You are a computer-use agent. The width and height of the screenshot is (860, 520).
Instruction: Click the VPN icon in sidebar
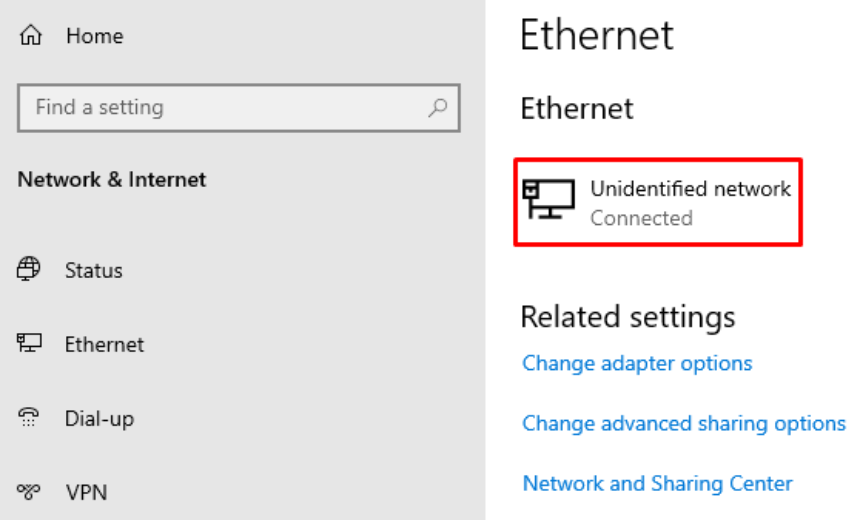pos(30,492)
